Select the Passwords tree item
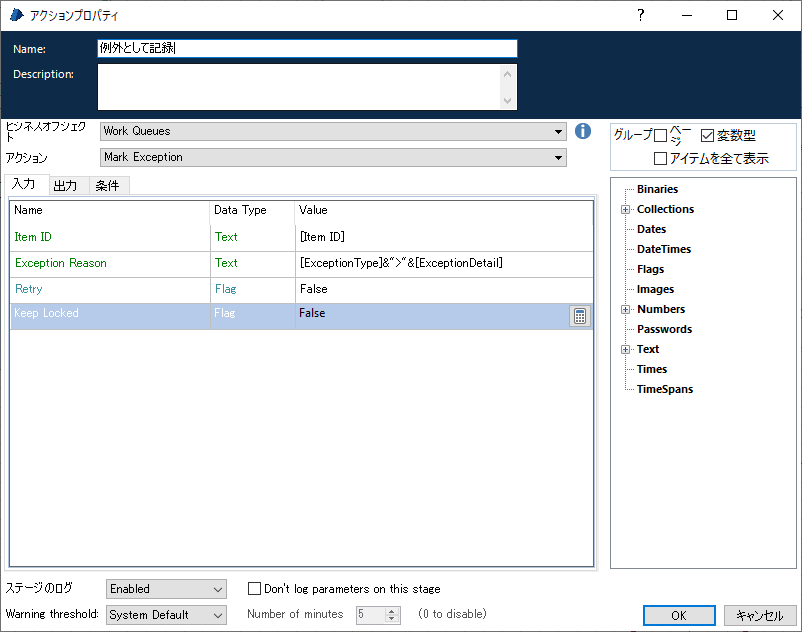The width and height of the screenshot is (802, 632). [x=664, y=329]
